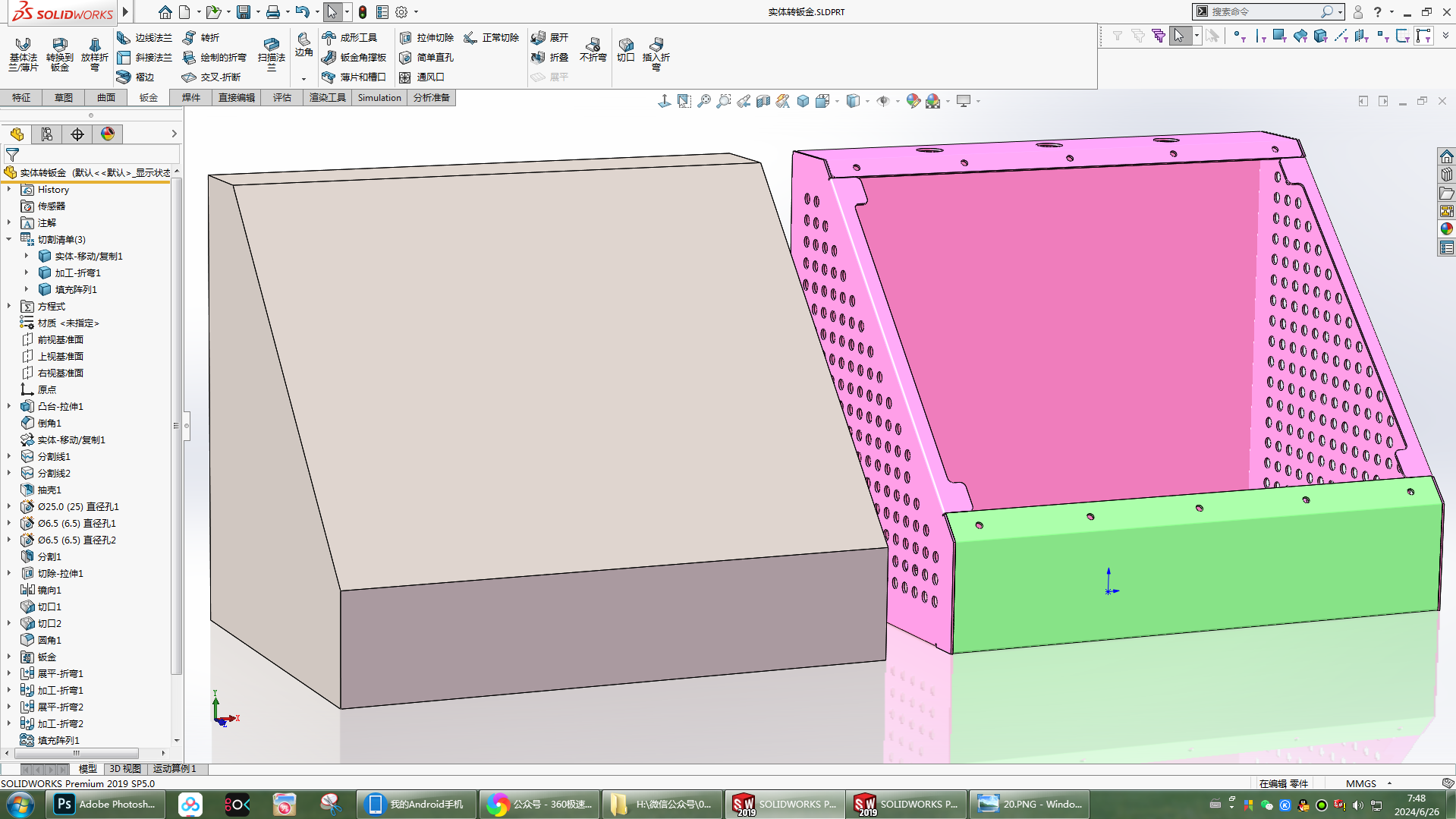
Task: Toggle the filter planes selection filter
Action: point(1362,36)
